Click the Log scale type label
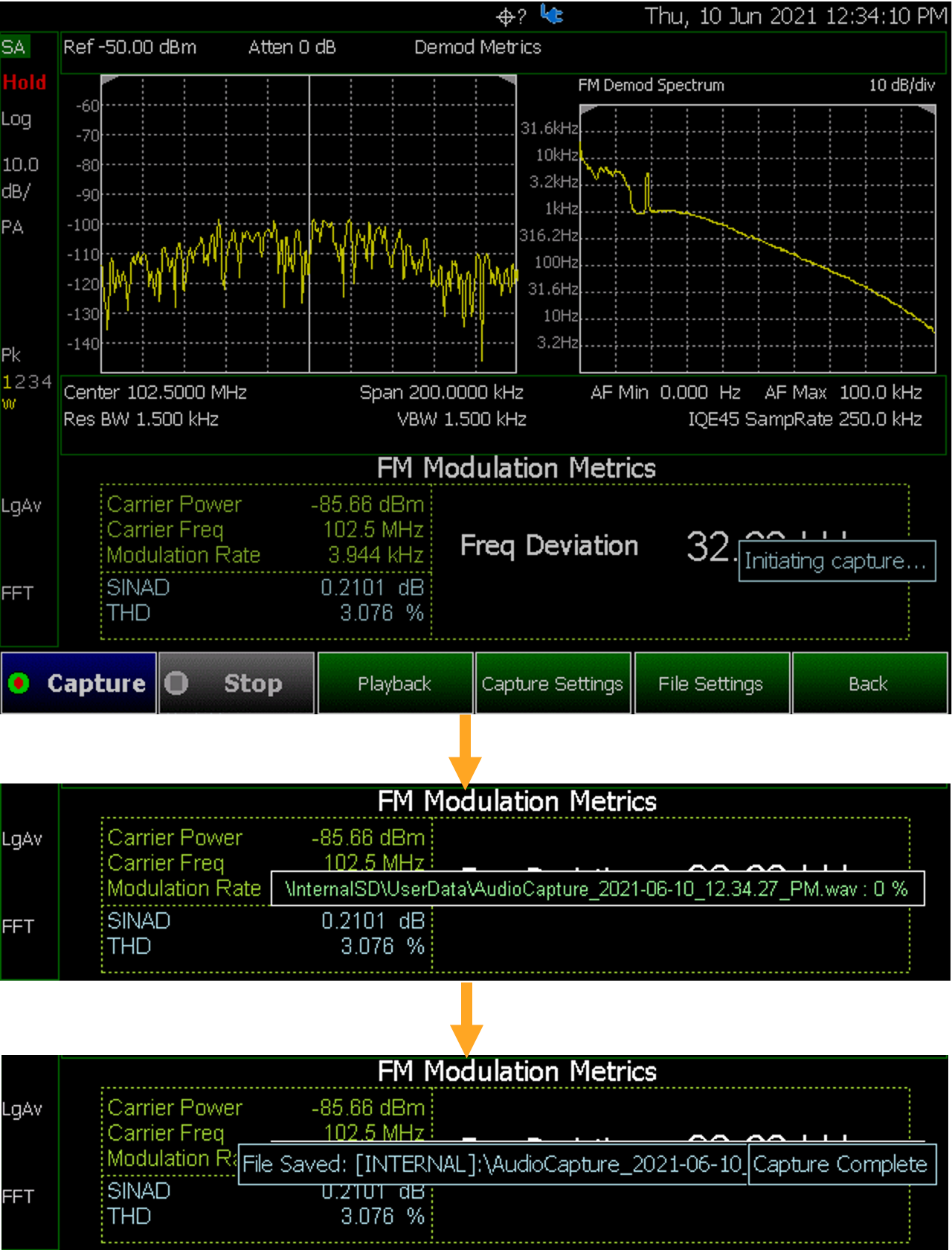 tap(16, 120)
